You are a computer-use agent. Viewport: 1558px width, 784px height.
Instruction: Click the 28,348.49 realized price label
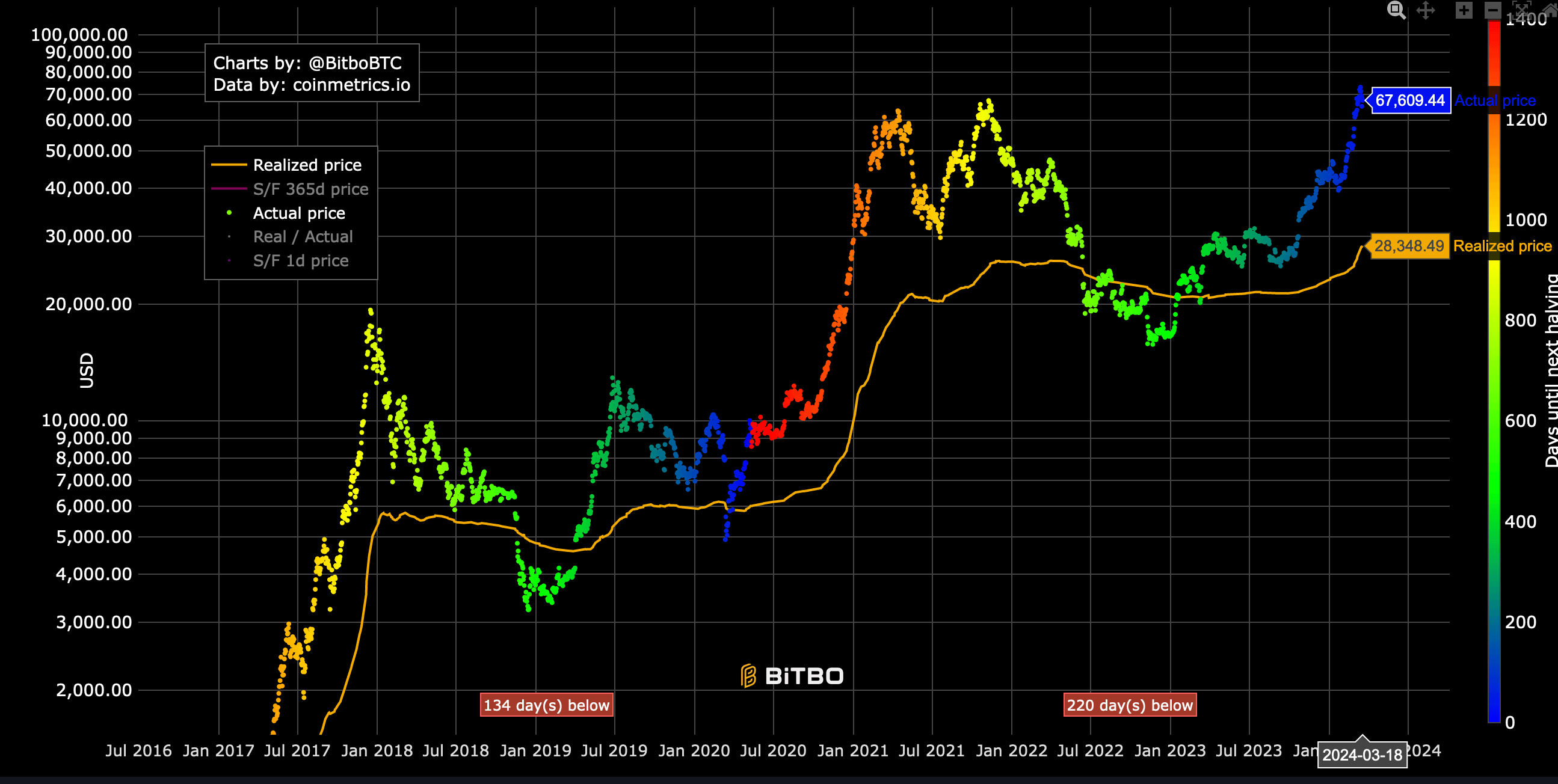[x=1409, y=246]
